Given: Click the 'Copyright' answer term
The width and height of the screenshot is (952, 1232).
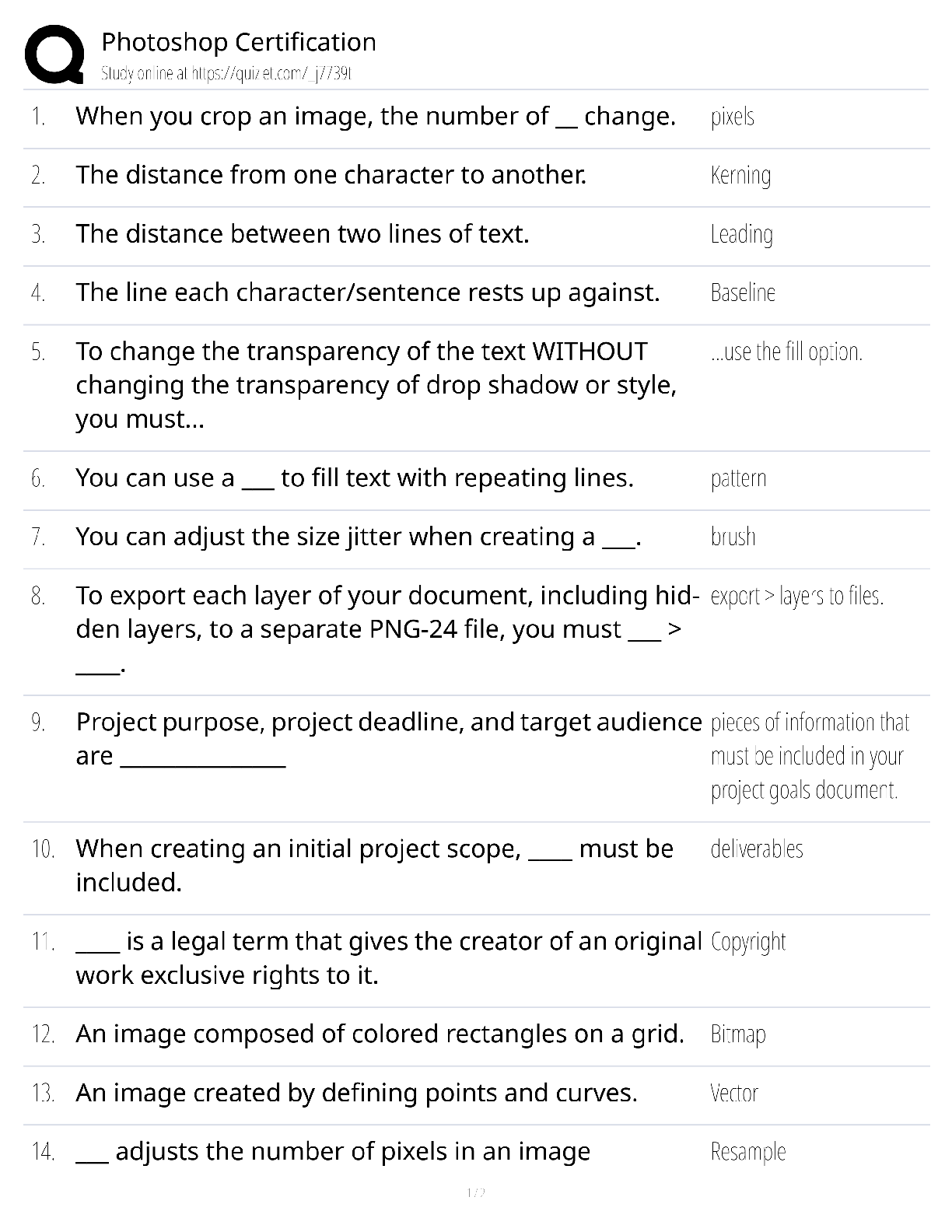Looking at the screenshot, I should click(x=748, y=942).
